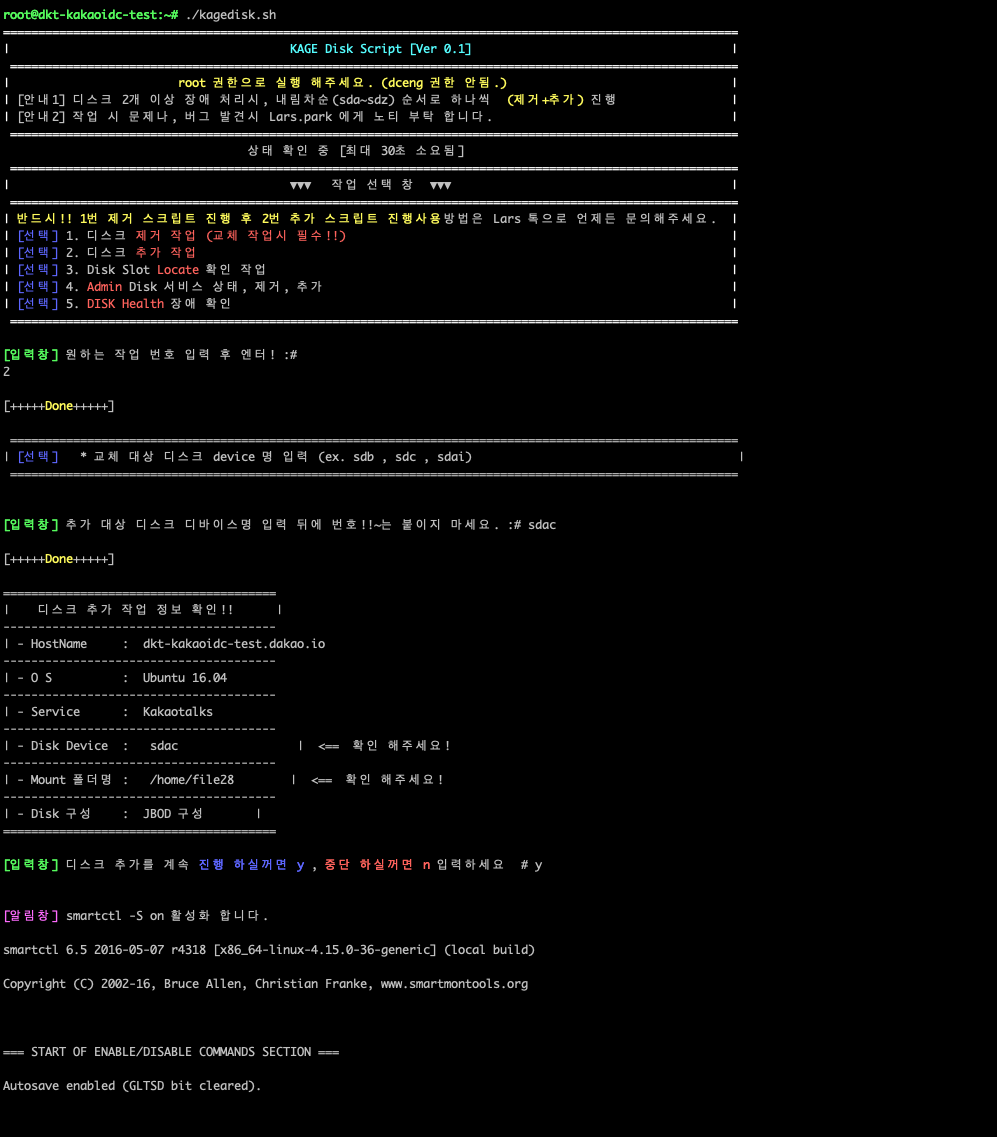997x1137 pixels.
Task: Click the yellow '반드시!! 1번 제거 스크립트' warning
Action: pos(228,218)
